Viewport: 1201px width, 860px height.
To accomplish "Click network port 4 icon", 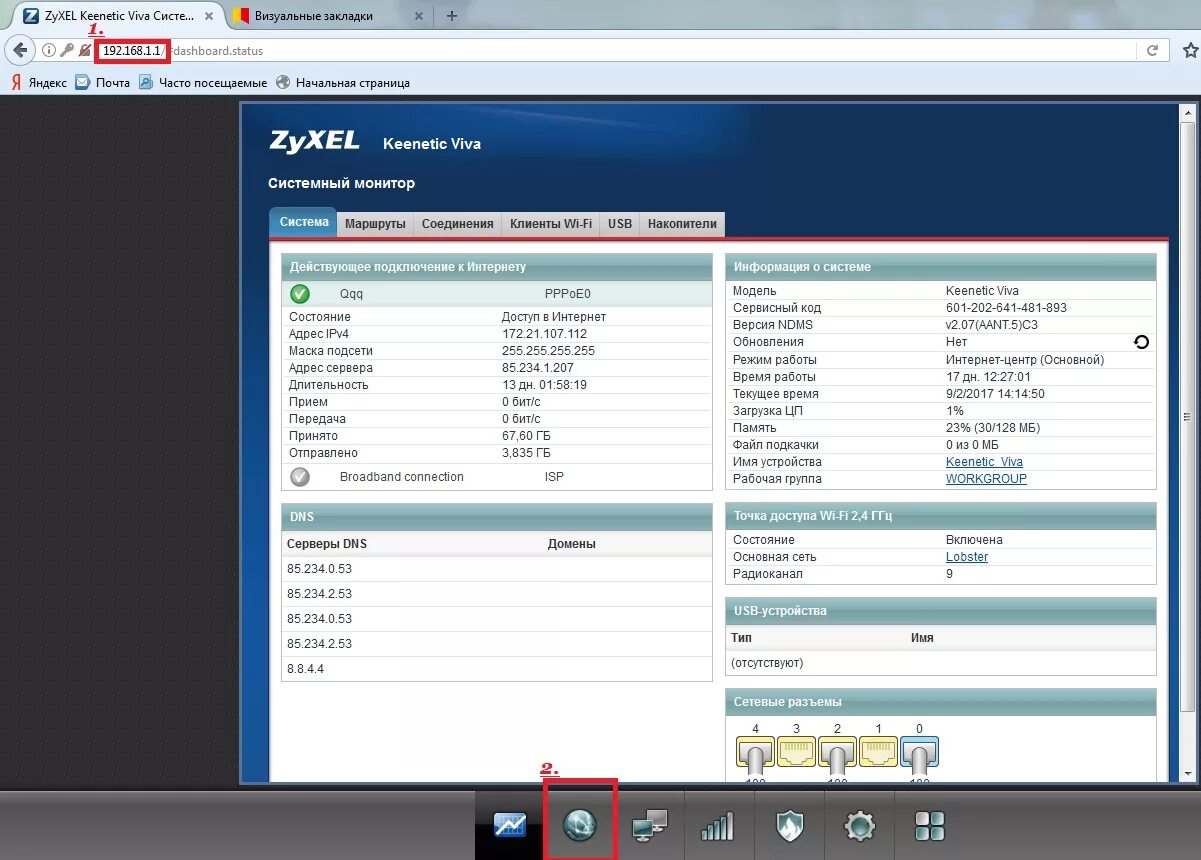I will pyautogui.click(x=756, y=753).
